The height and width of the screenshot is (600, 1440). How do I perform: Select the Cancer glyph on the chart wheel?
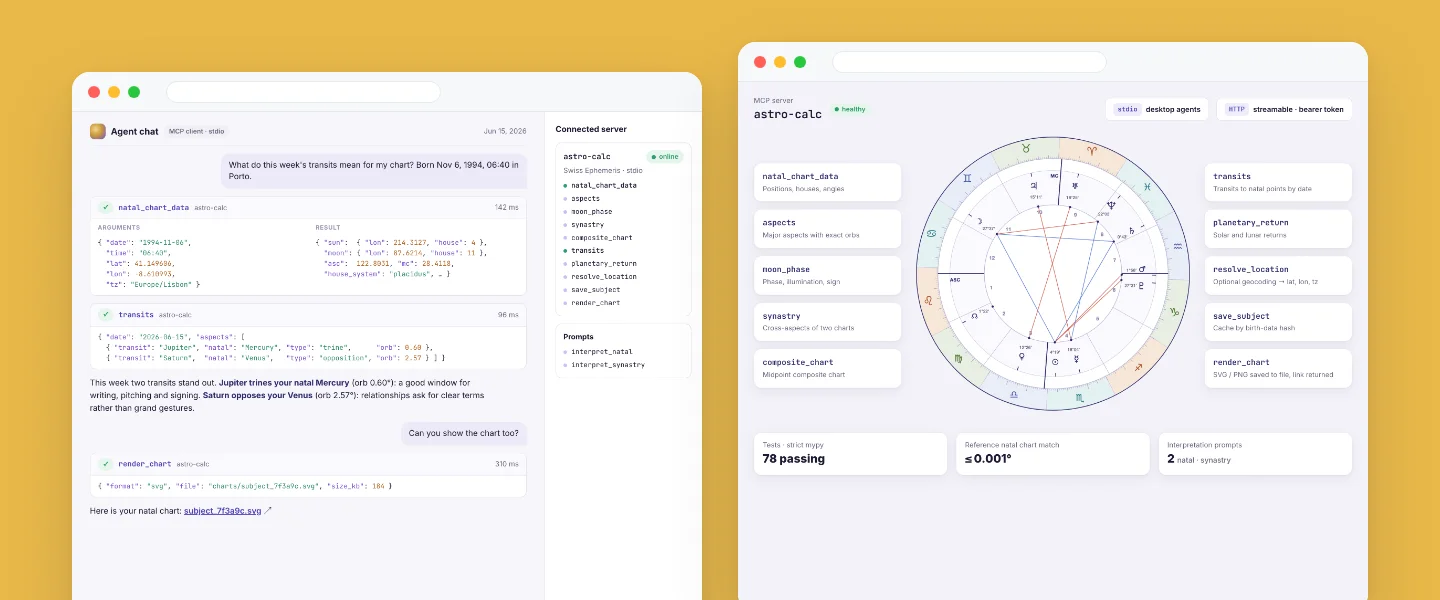coord(930,234)
